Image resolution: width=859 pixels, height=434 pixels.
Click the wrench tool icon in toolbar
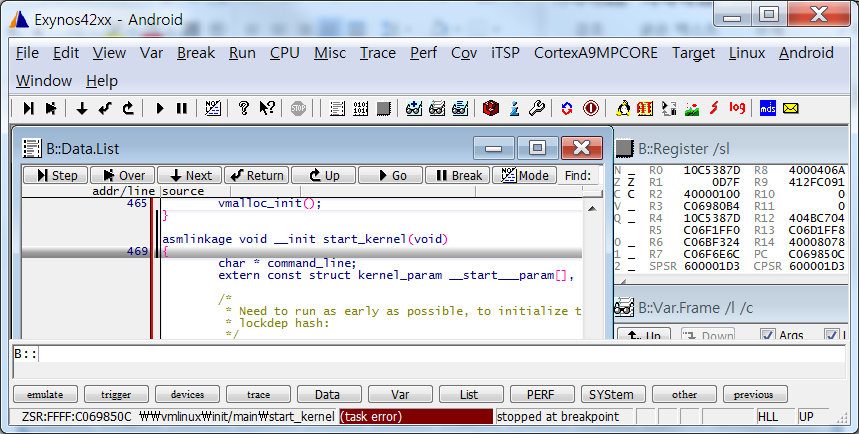click(536, 108)
